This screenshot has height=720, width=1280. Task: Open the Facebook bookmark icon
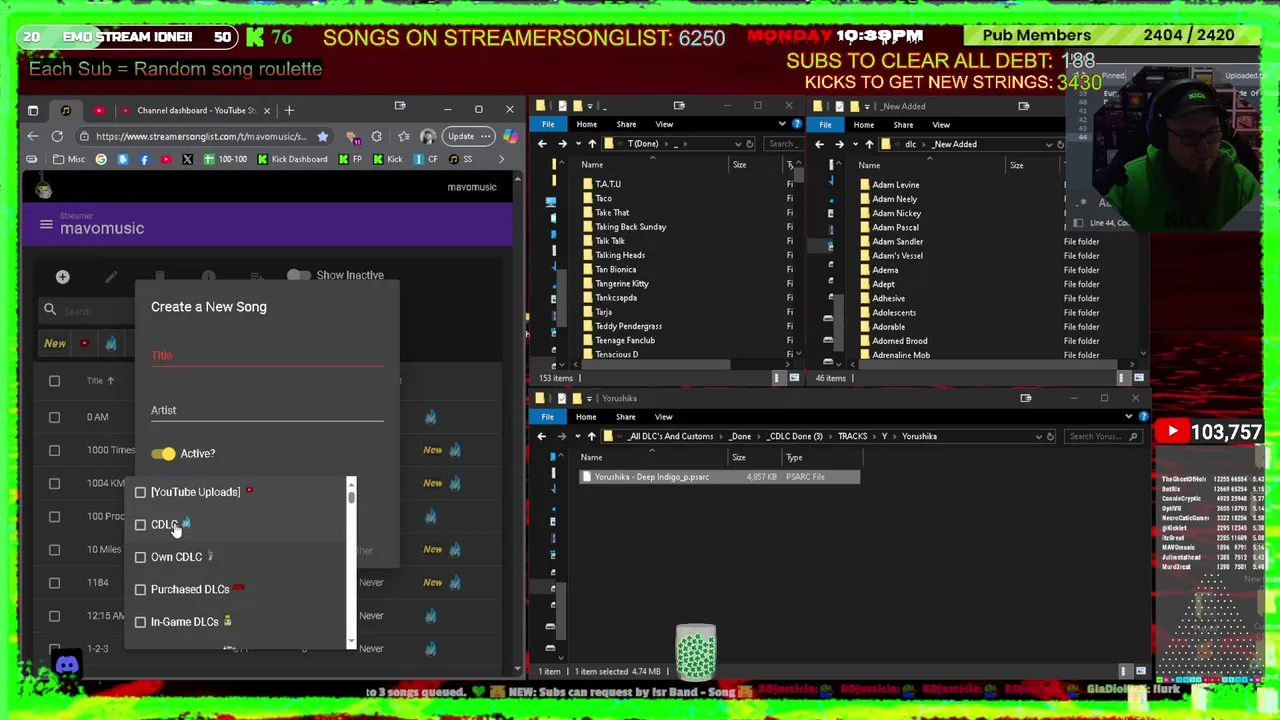click(x=144, y=159)
